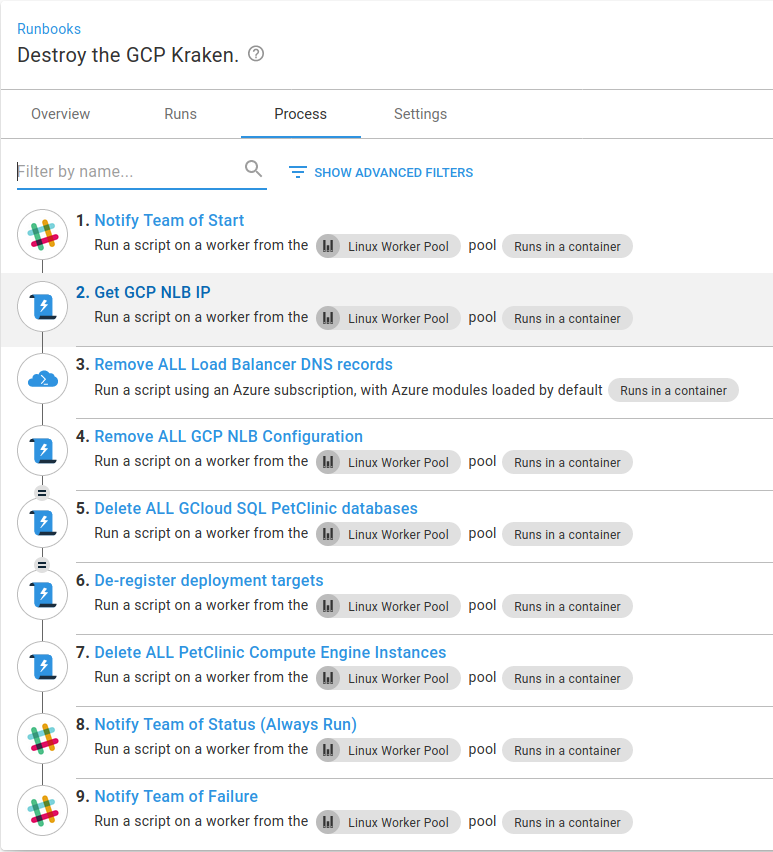The height and width of the screenshot is (852, 773).
Task: Click the help question mark icon beside title
Action: tap(256, 54)
